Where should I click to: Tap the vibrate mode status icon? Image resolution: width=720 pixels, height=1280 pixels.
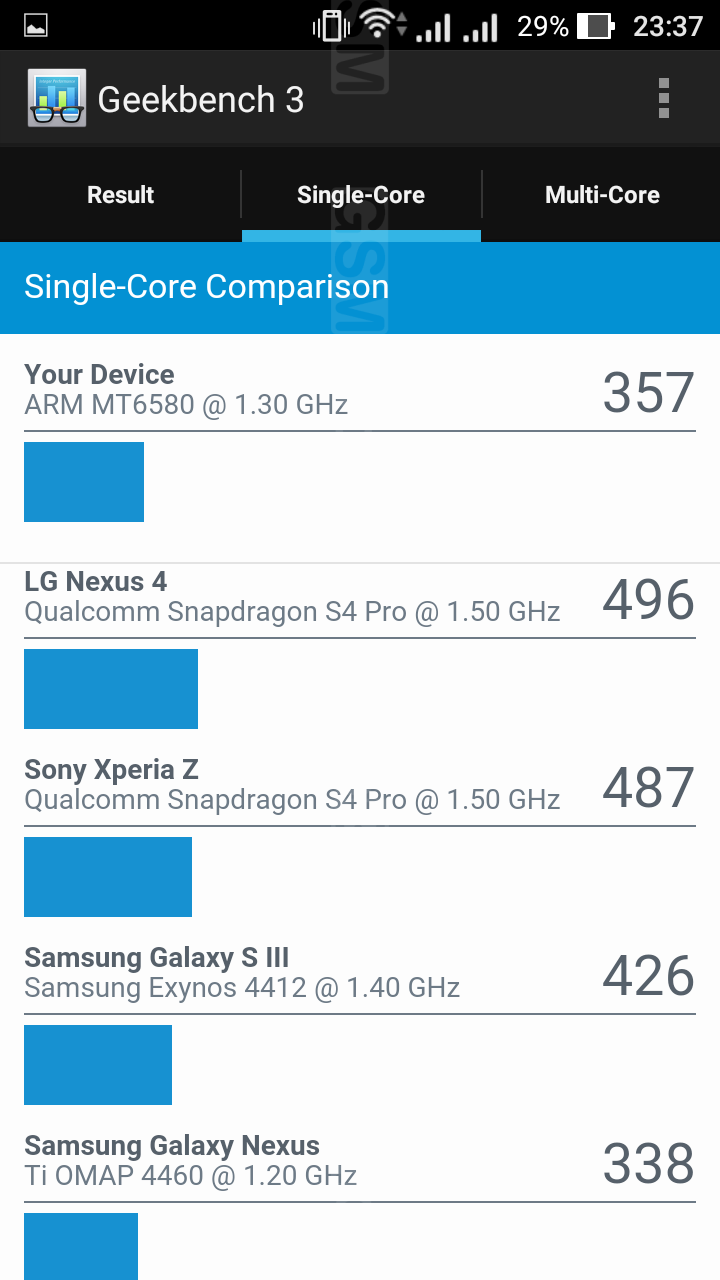click(331, 26)
